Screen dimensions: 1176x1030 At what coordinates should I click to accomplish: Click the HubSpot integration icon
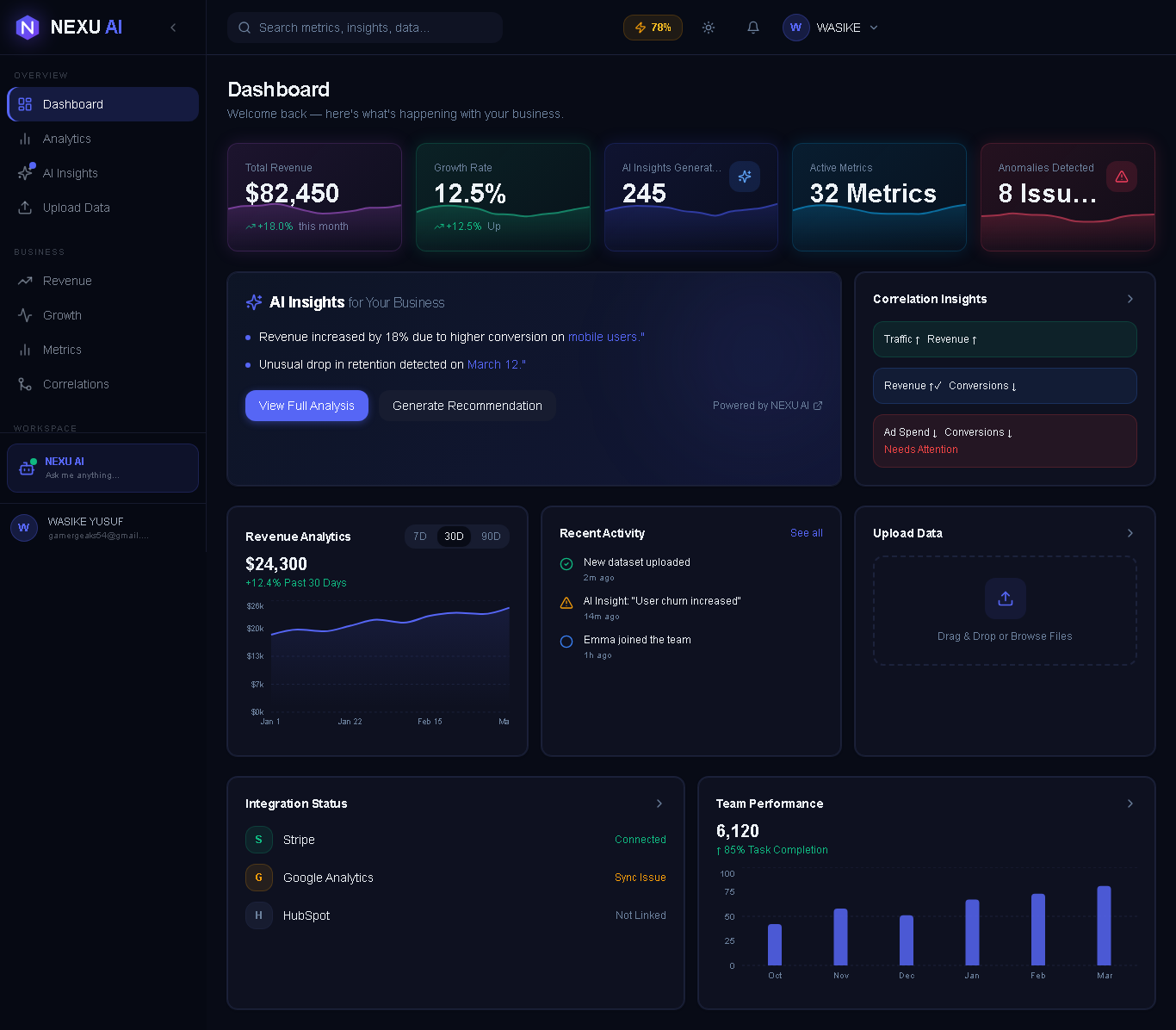[x=259, y=915]
